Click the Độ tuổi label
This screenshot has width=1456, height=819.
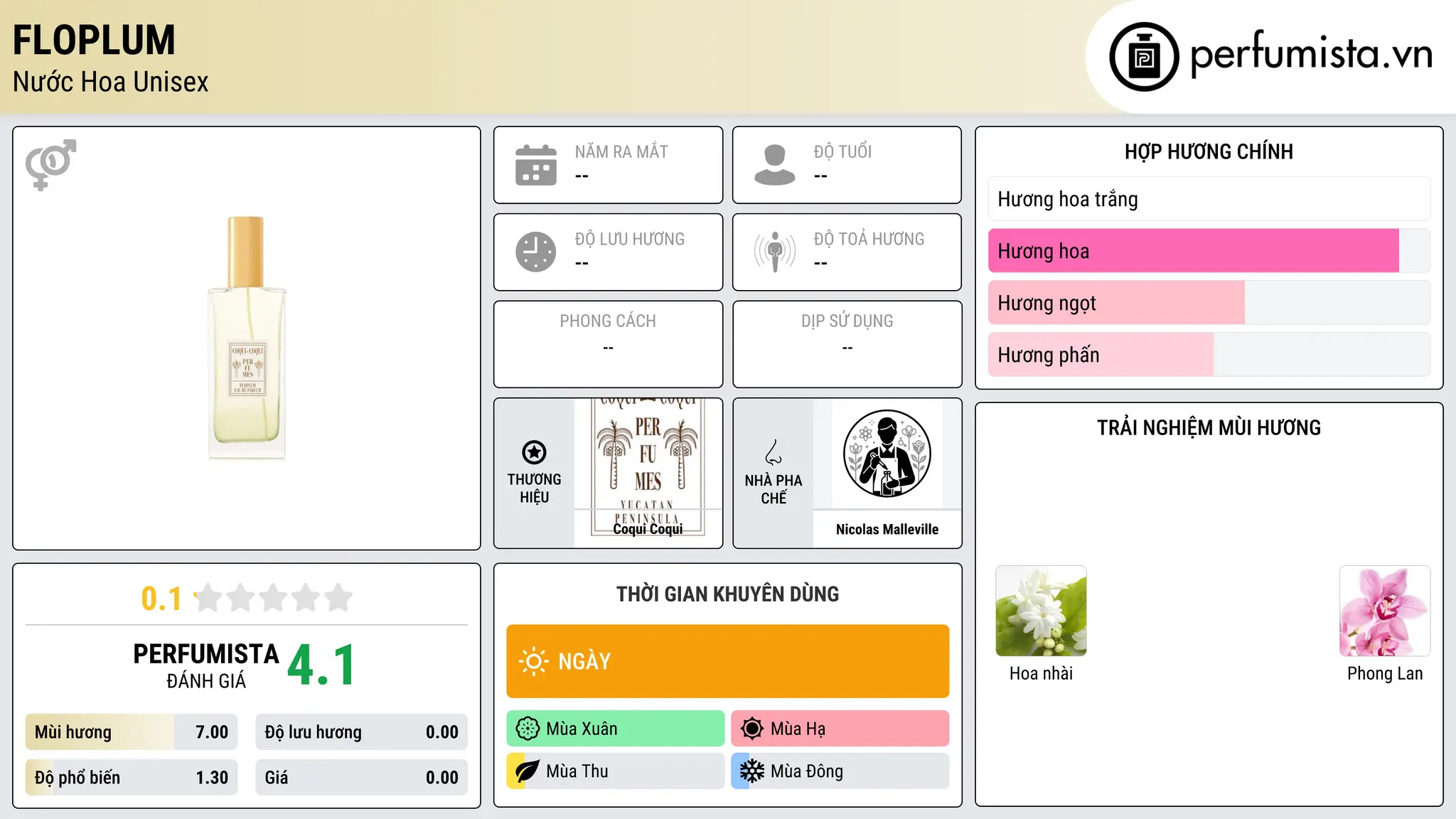[842, 152]
